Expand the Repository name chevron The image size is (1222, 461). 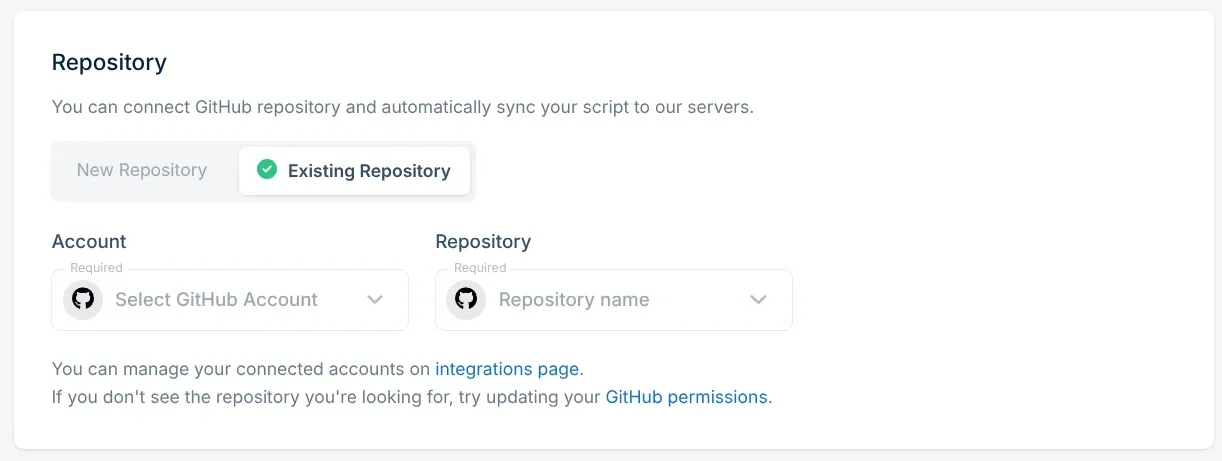[x=759, y=299]
